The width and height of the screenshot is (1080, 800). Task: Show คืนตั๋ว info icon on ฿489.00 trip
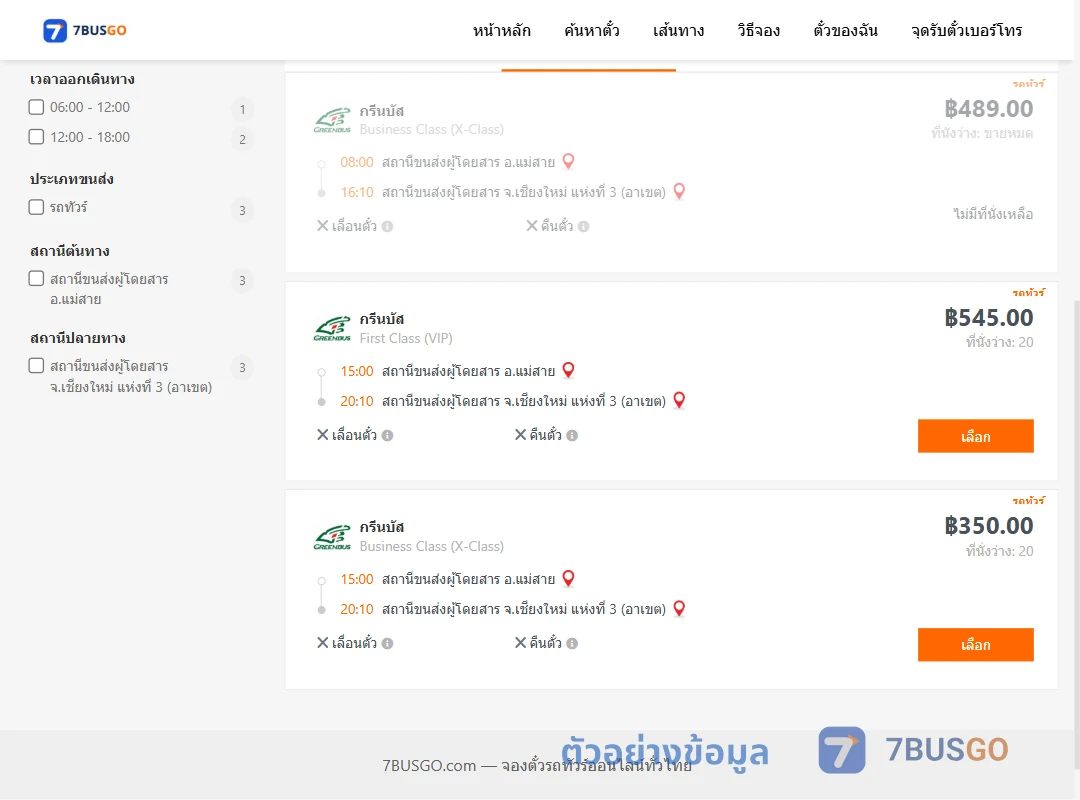[583, 226]
